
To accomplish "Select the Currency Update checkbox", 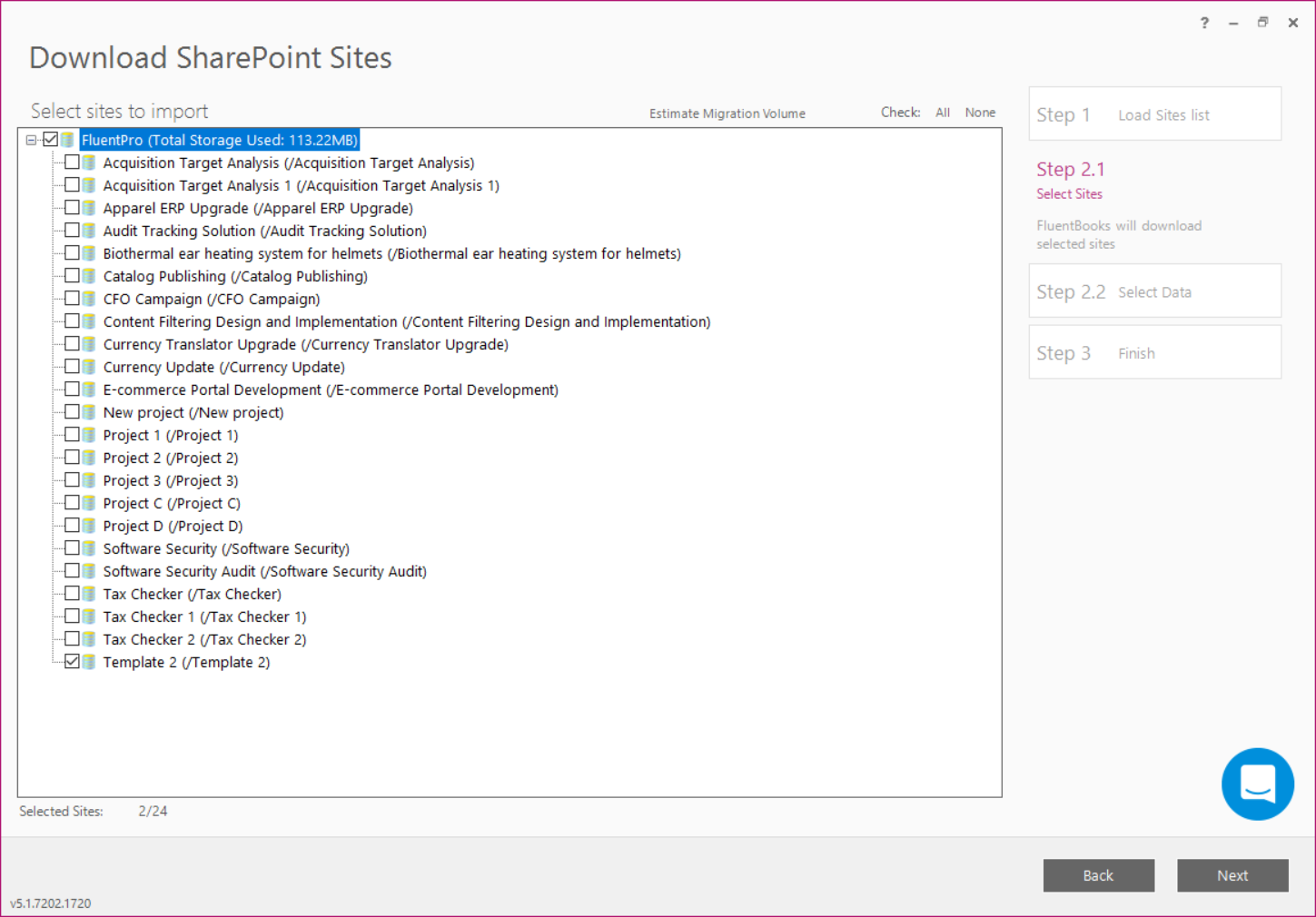I will (72, 367).
